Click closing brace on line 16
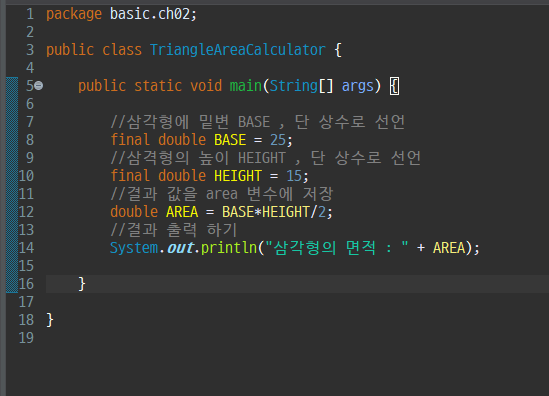Screen dimensions: 549x396 coord(82,284)
